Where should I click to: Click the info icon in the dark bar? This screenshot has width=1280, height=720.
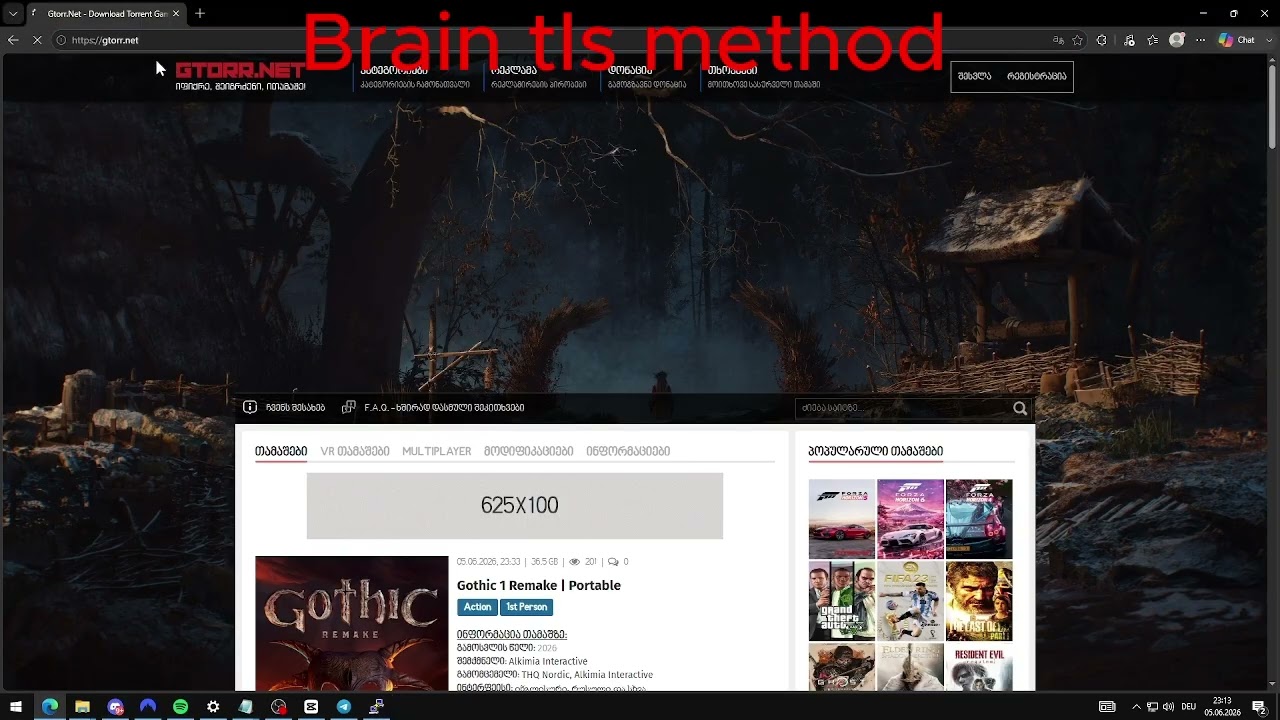tap(250, 407)
